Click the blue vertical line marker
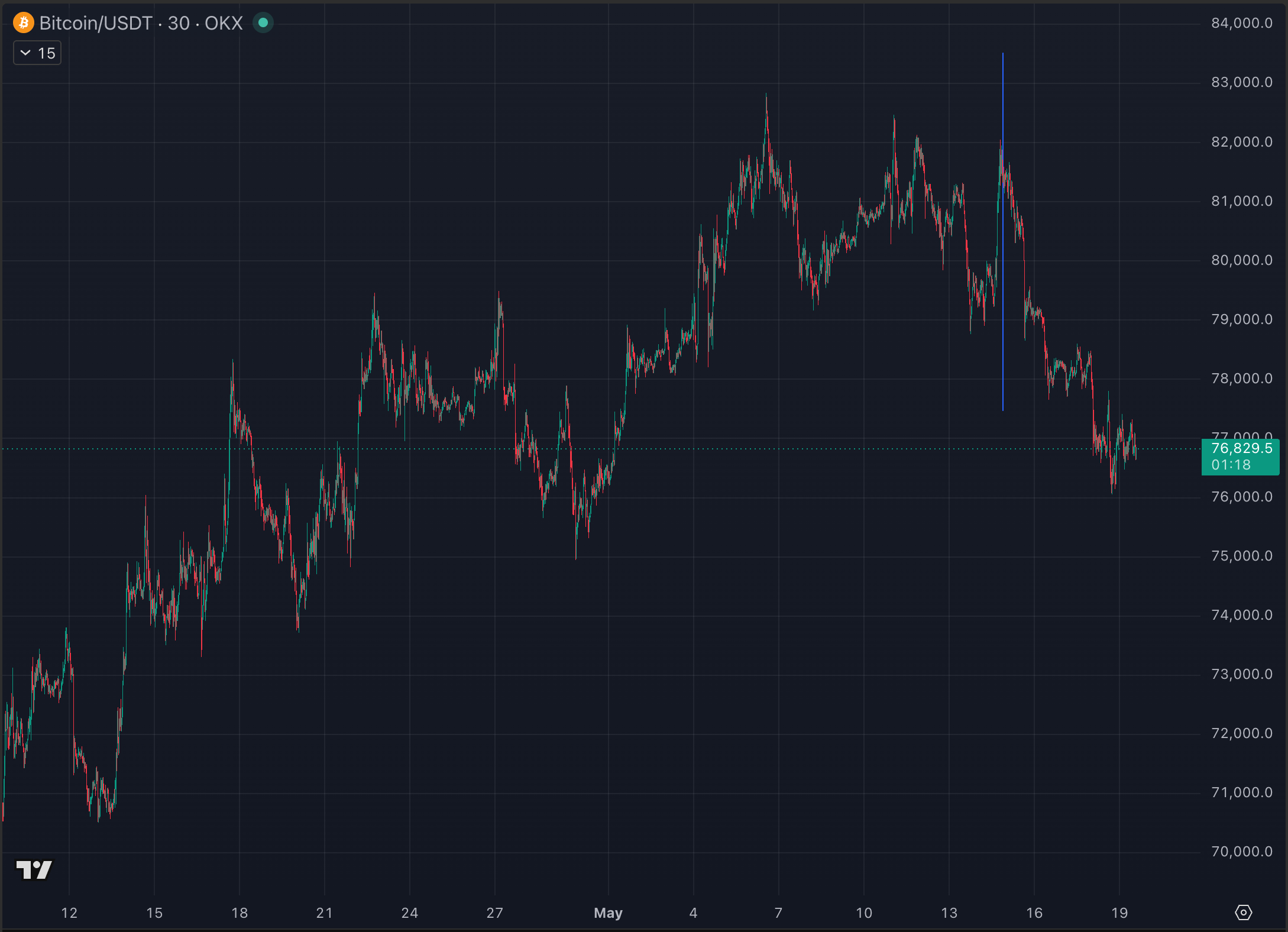The image size is (1288, 932). point(1003,232)
